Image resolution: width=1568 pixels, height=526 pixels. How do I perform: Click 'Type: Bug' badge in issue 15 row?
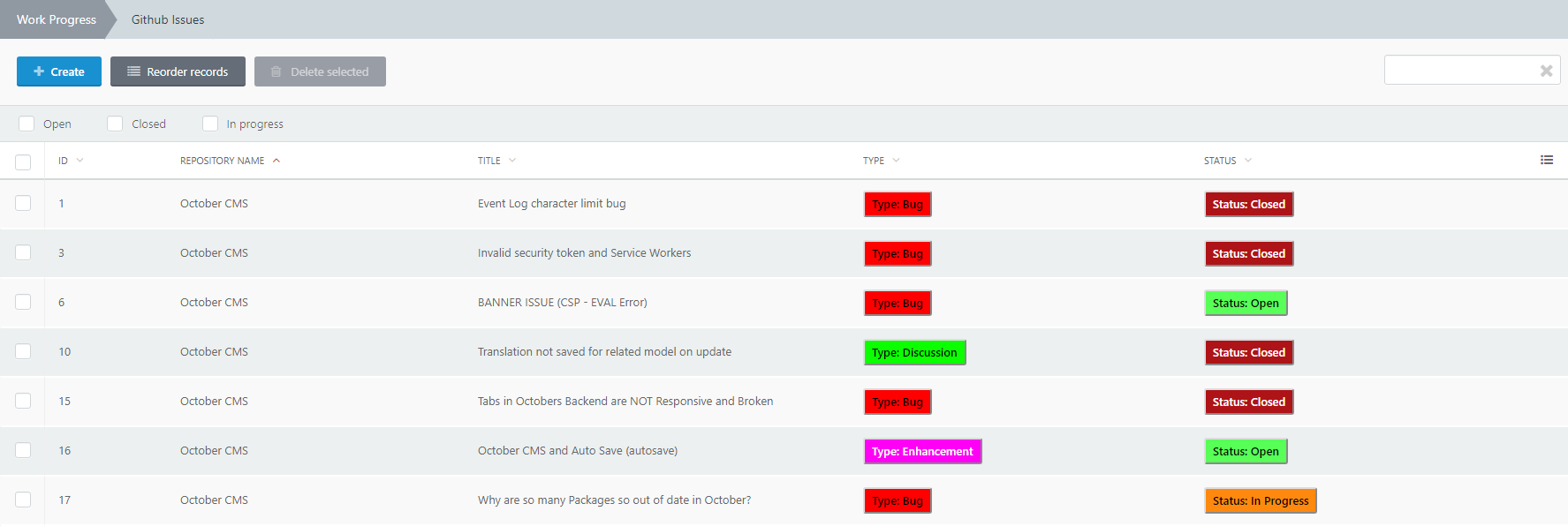tap(898, 402)
